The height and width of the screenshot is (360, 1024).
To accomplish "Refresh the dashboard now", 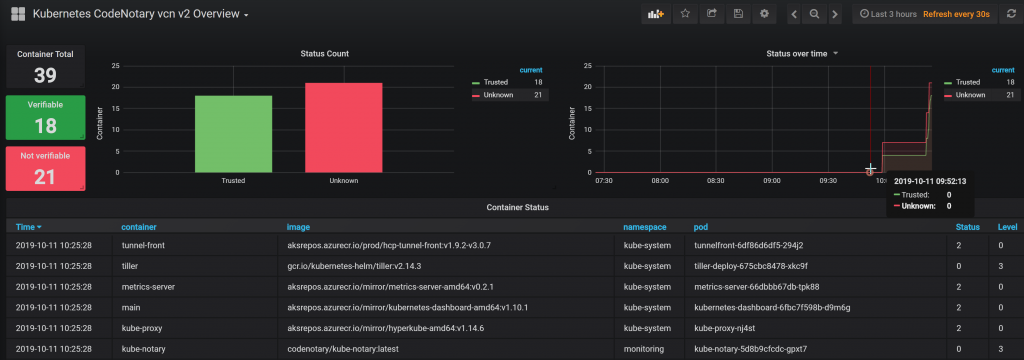I will coord(1011,14).
